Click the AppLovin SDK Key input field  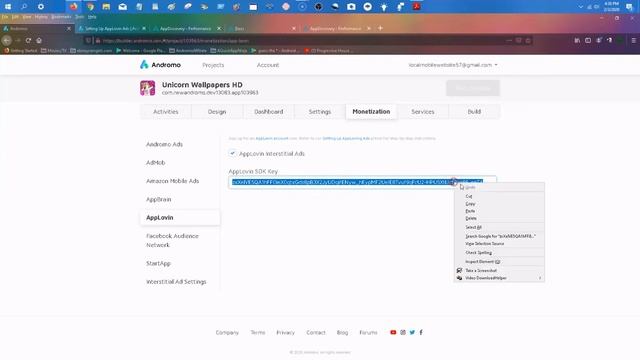[x=362, y=182]
